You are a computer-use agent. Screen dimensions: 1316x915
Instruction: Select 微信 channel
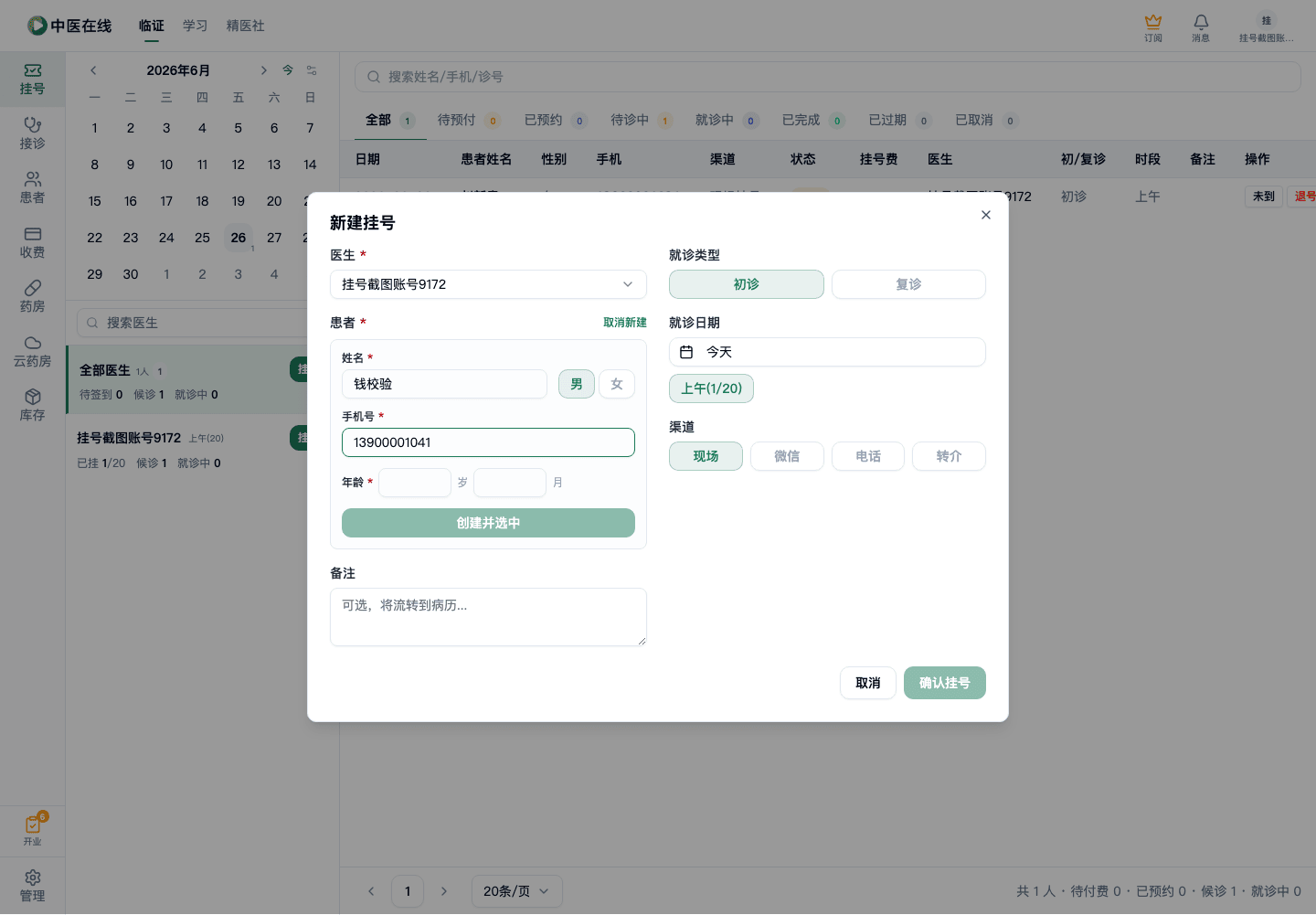pyautogui.click(x=787, y=456)
